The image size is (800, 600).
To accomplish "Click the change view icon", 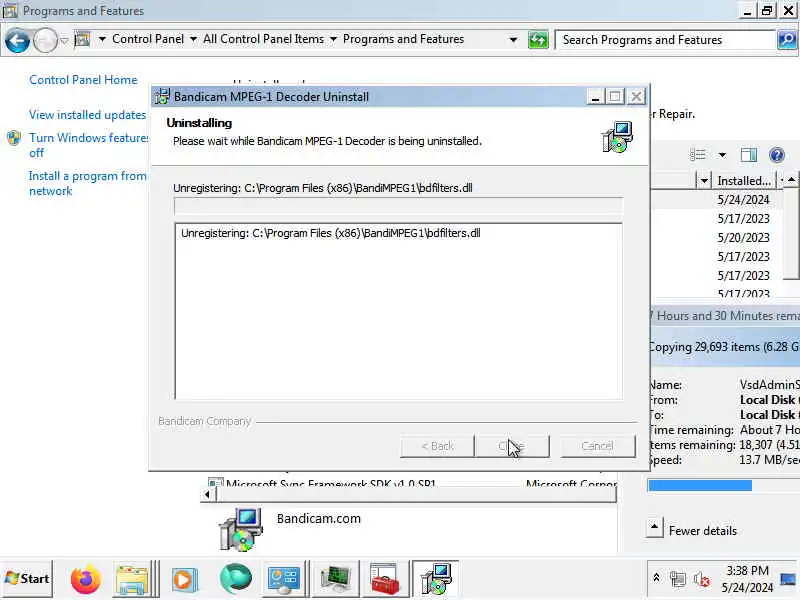I will (697, 155).
